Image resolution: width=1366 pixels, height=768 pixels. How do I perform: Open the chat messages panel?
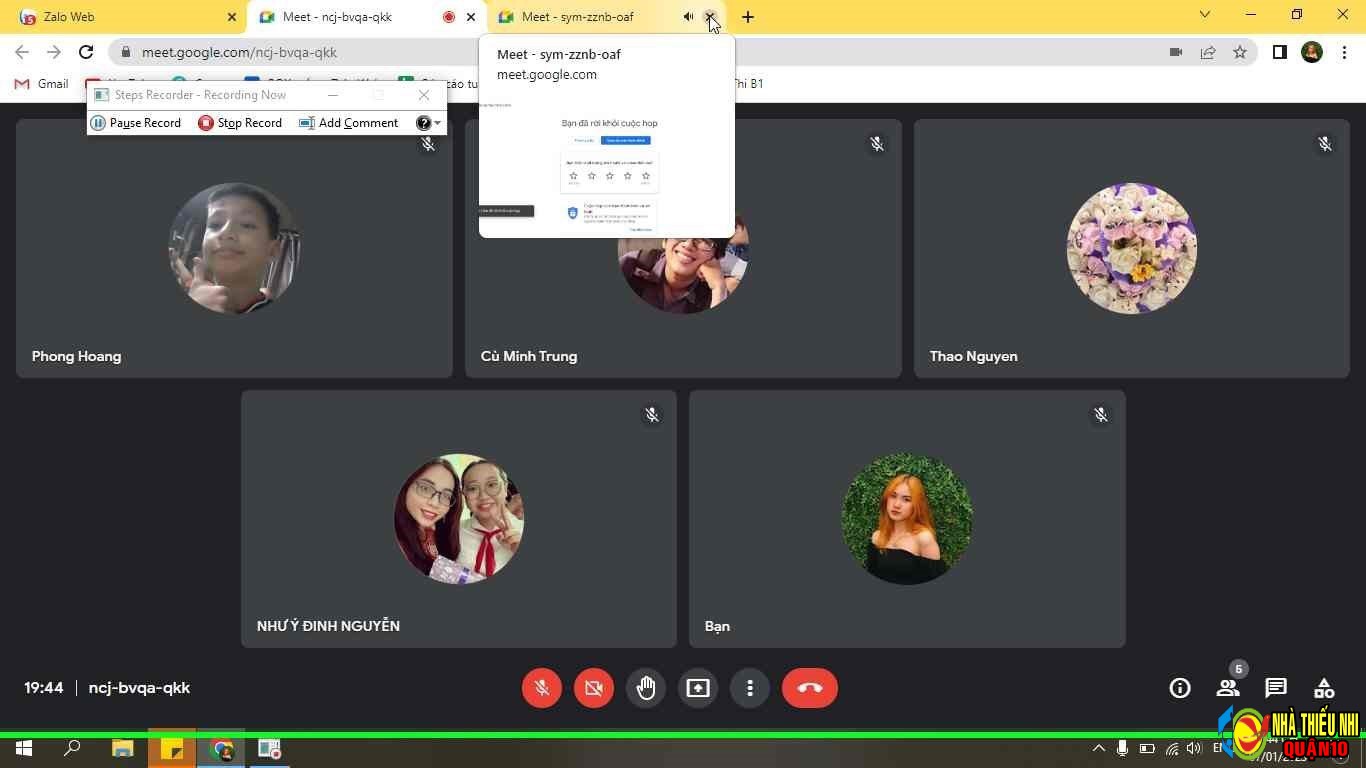[1276, 688]
